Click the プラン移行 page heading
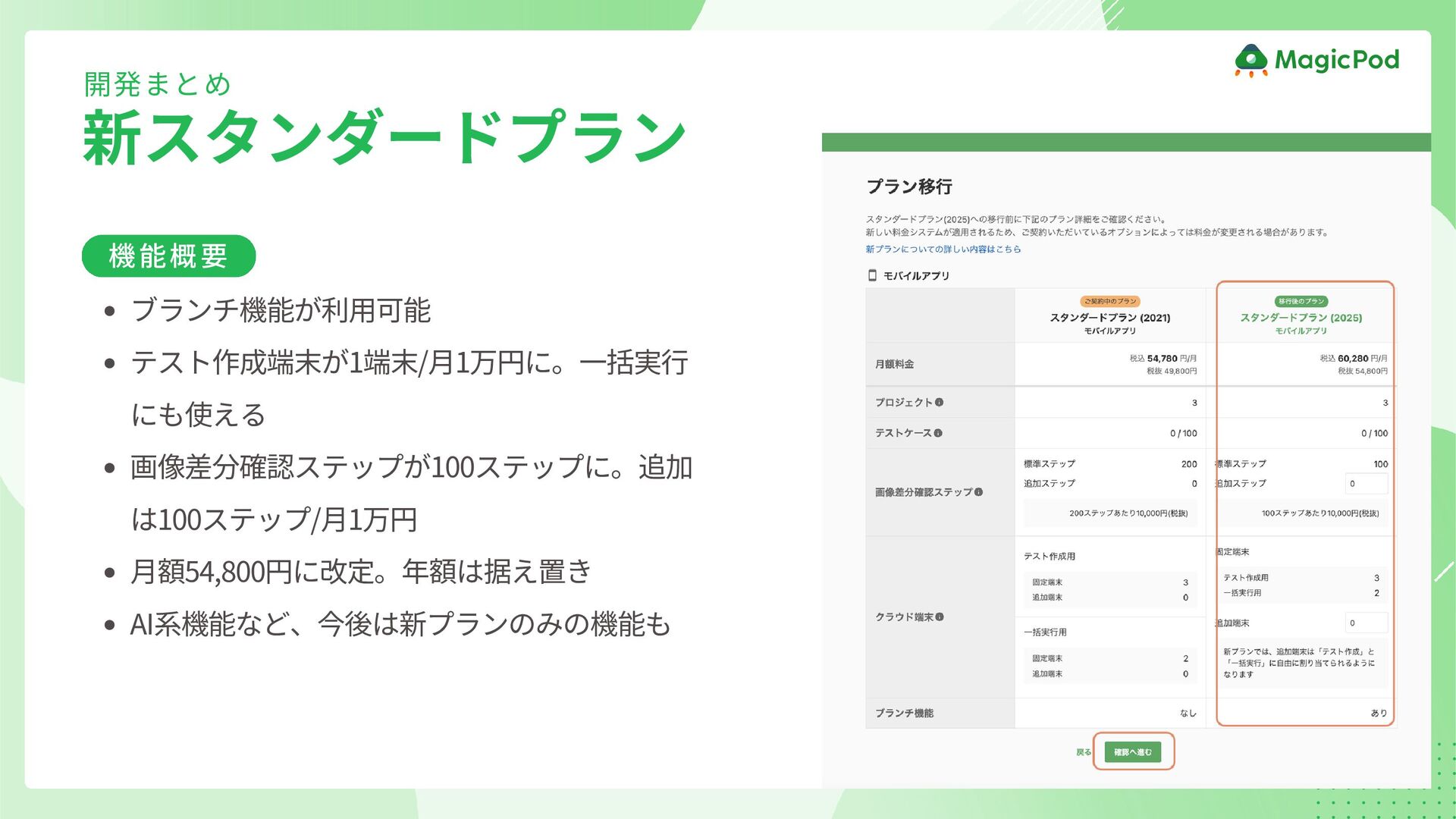Viewport: 1456px width, 819px height. point(908,187)
